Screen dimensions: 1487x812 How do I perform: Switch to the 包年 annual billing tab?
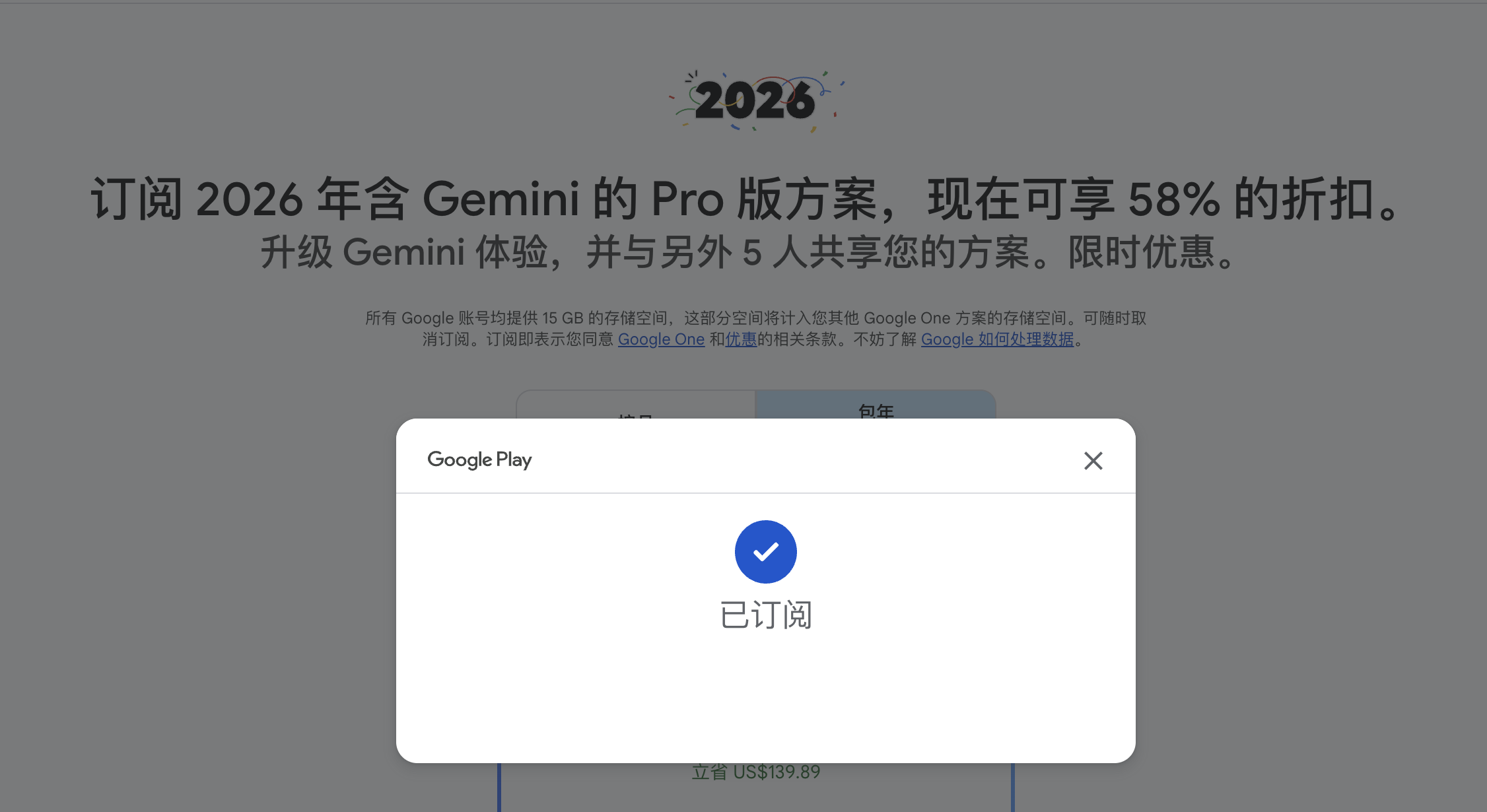[876, 404]
